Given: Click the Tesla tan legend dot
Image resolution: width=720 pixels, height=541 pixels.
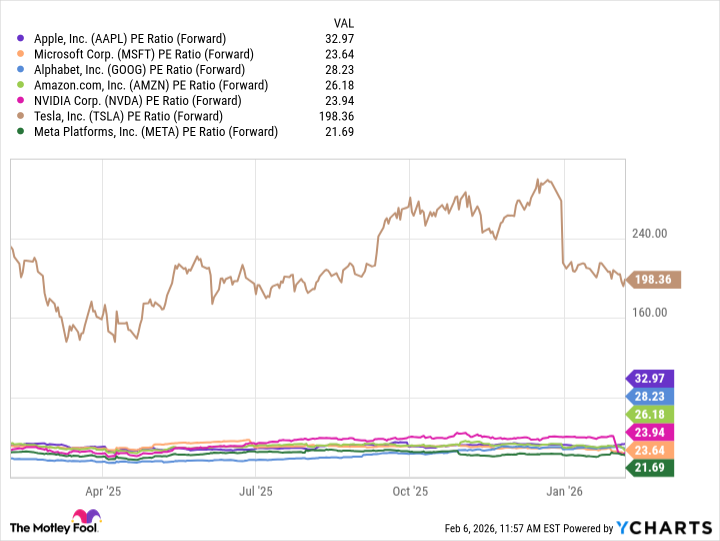Looking at the screenshot, I should [x=22, y=116].
